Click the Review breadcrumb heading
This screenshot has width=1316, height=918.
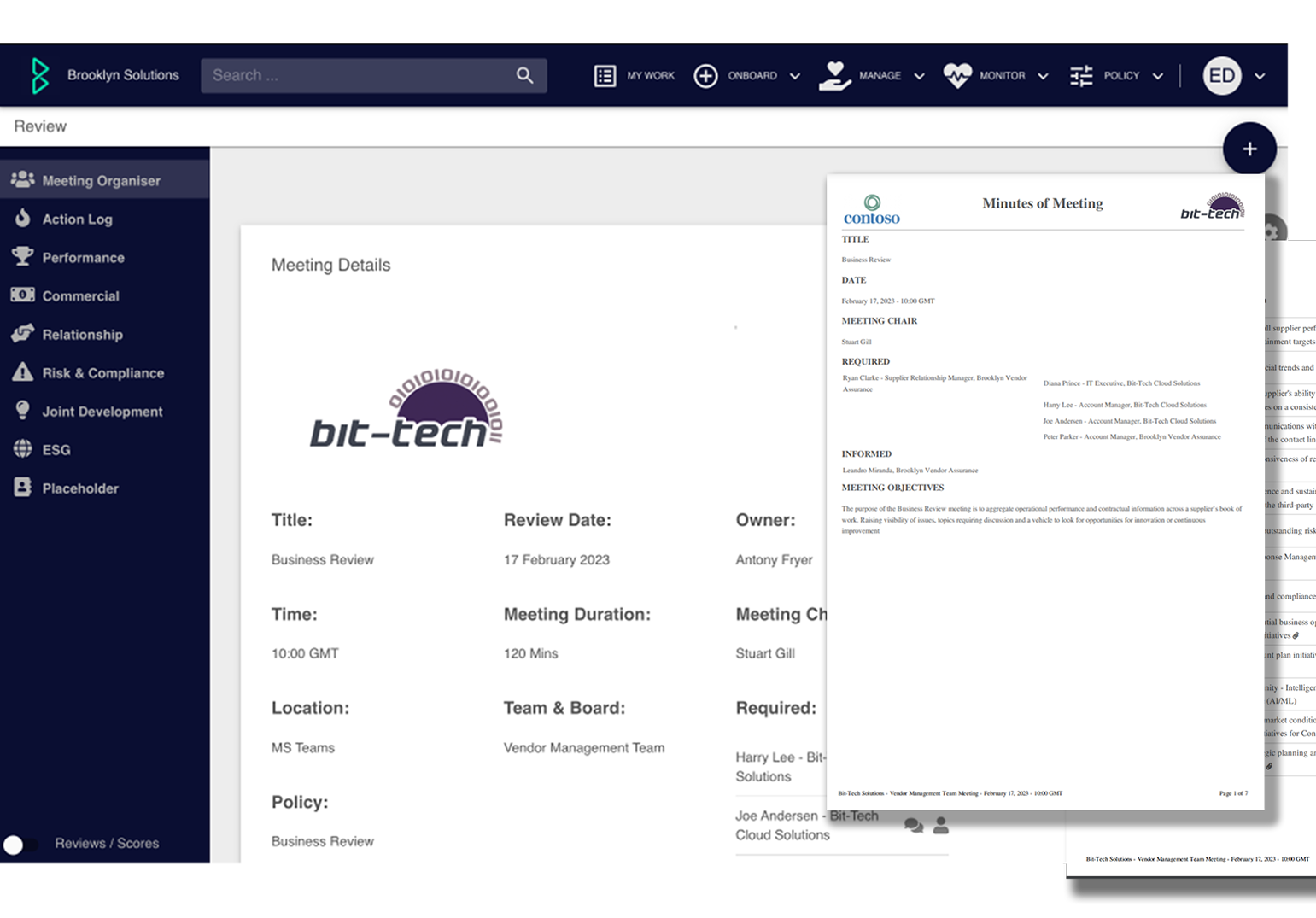pyautogui.click(x=40, y=126)
